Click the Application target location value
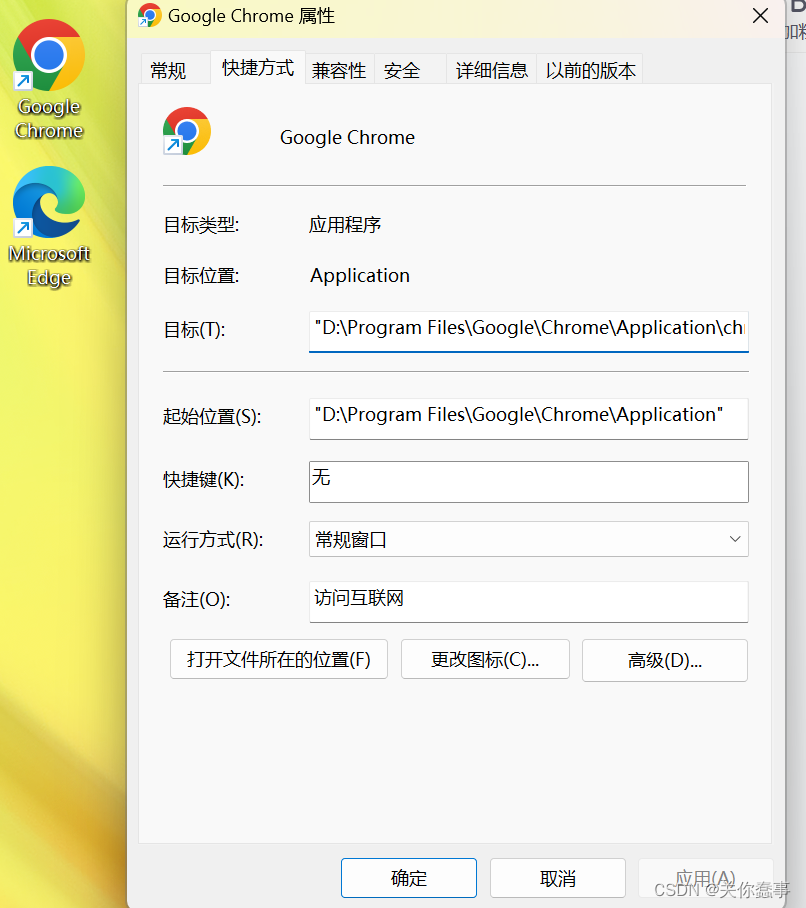The width and height of the screenshot is (806, 908). [360, 276]
